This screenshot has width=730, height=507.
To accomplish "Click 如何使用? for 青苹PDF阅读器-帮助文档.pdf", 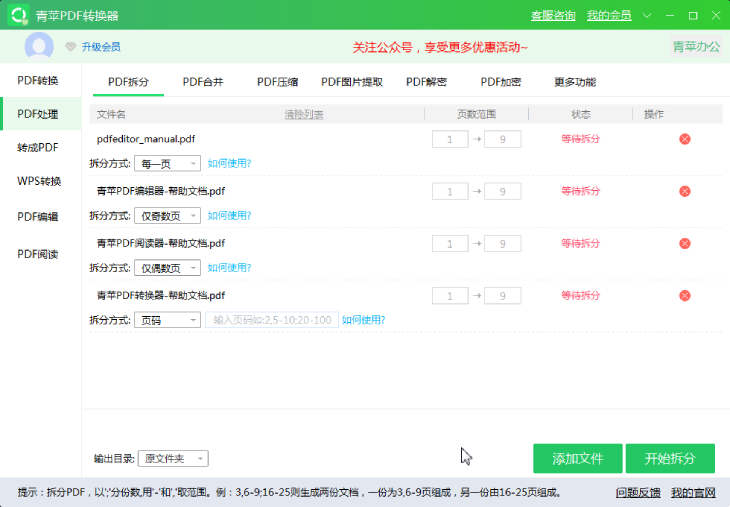I will point(229,268).
